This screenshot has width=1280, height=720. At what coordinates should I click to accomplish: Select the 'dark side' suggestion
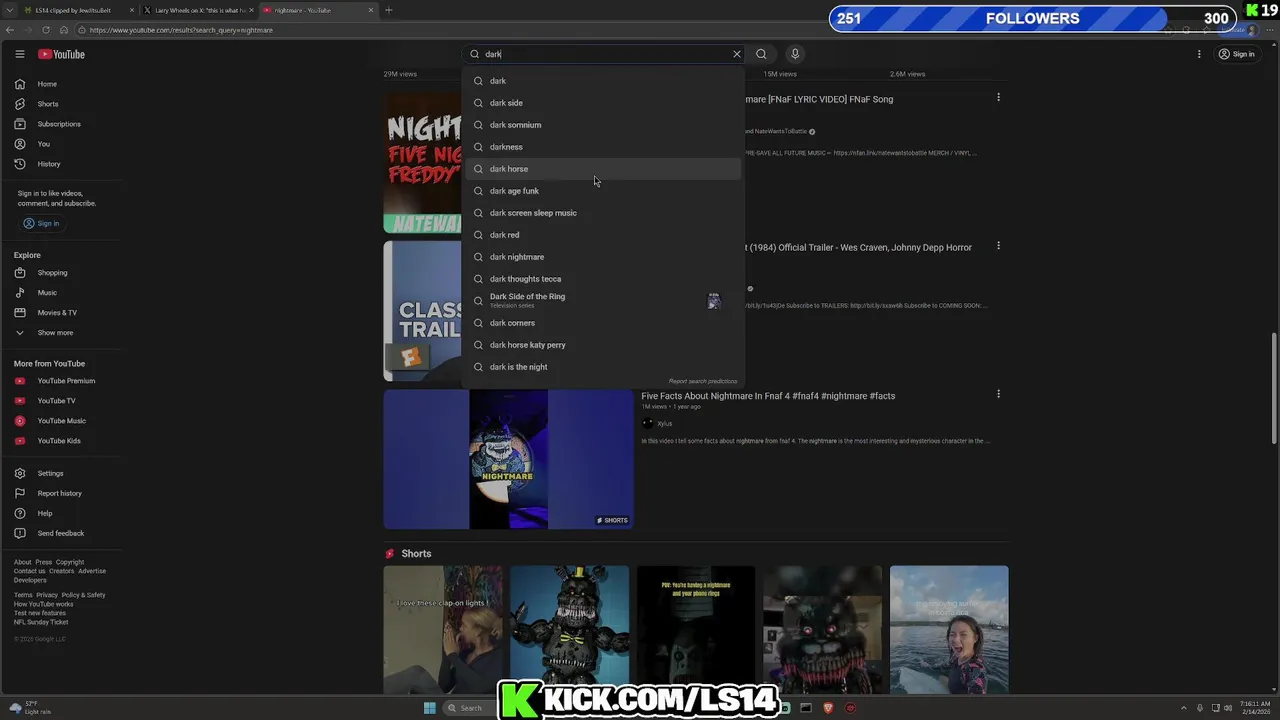603,103
